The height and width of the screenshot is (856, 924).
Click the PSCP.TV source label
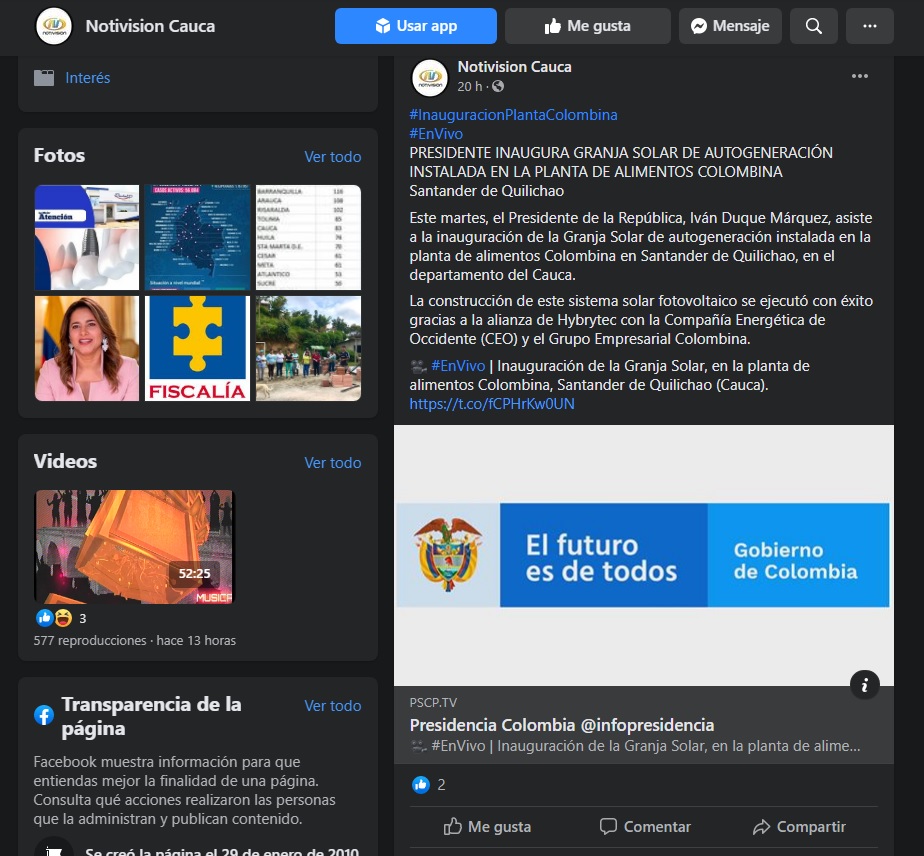[x=433, y=703]
